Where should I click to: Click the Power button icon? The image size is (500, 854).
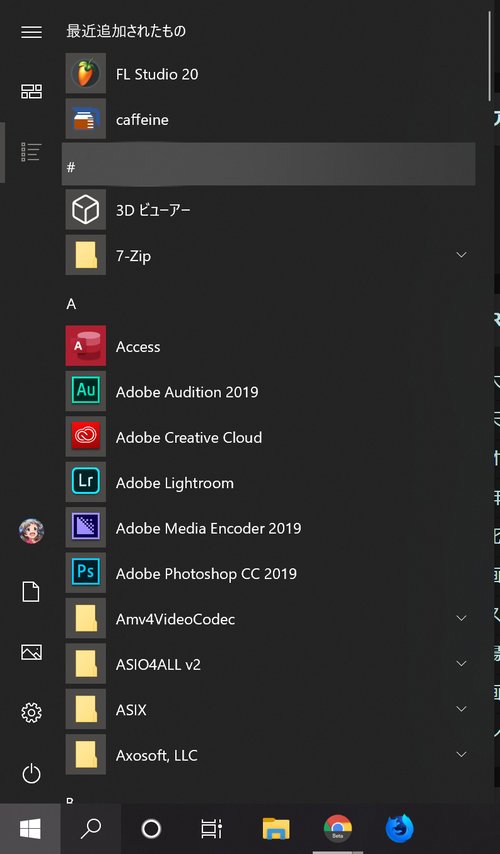point(31,773)
